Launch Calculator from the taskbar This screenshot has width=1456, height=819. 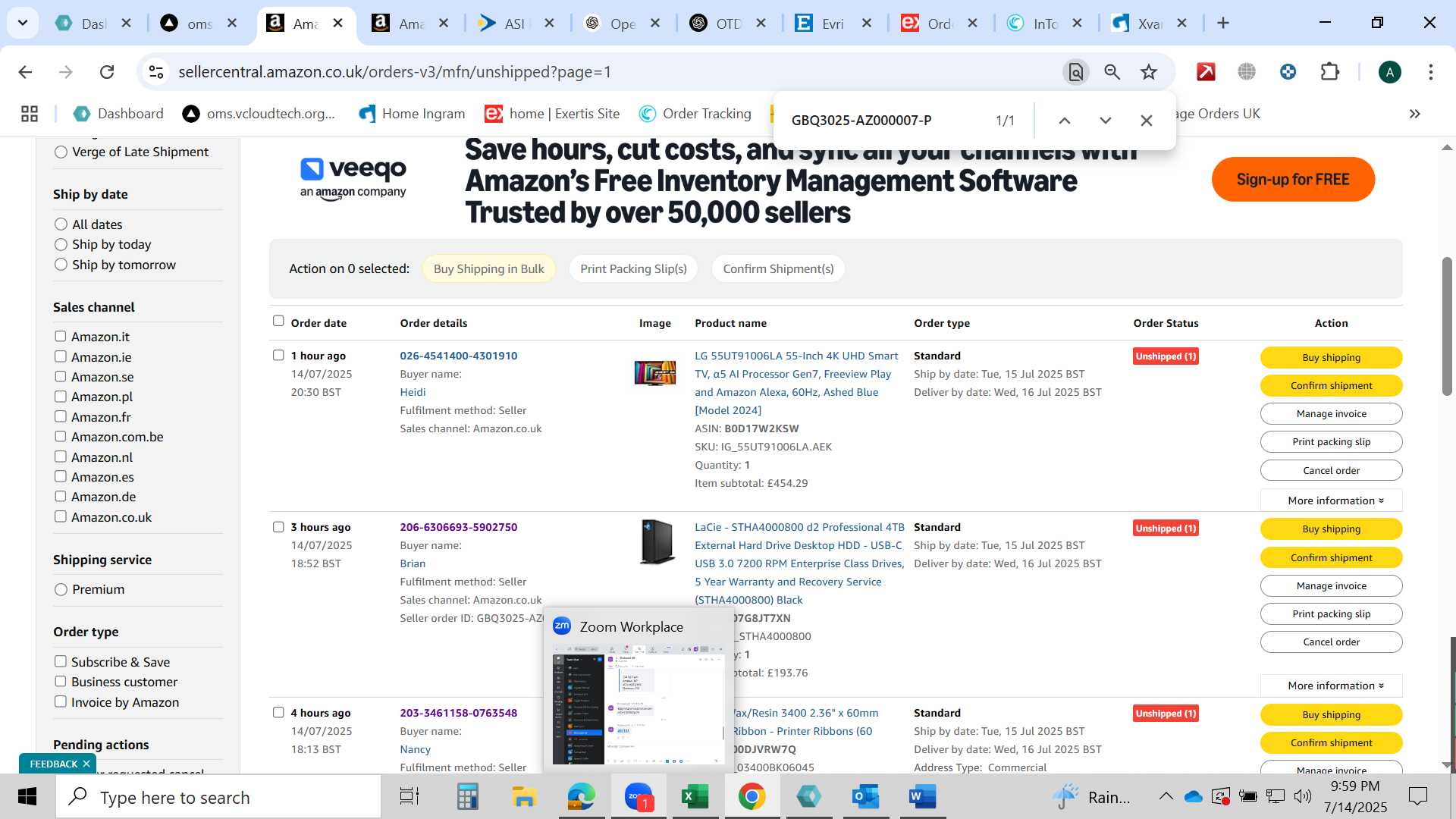coord(467,797)
